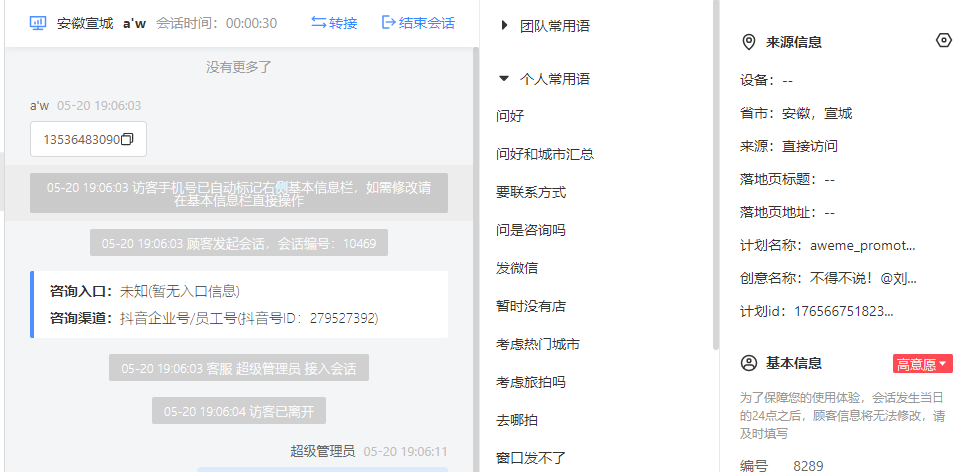
Task: Copy the phone number with the copy icon
Action: (x=127, y=139)
